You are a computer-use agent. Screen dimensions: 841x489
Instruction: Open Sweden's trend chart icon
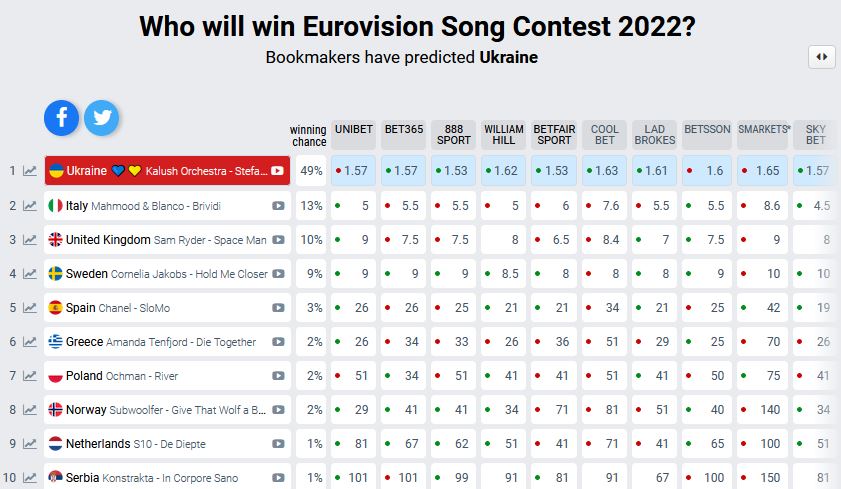click(x=30, y=274)
